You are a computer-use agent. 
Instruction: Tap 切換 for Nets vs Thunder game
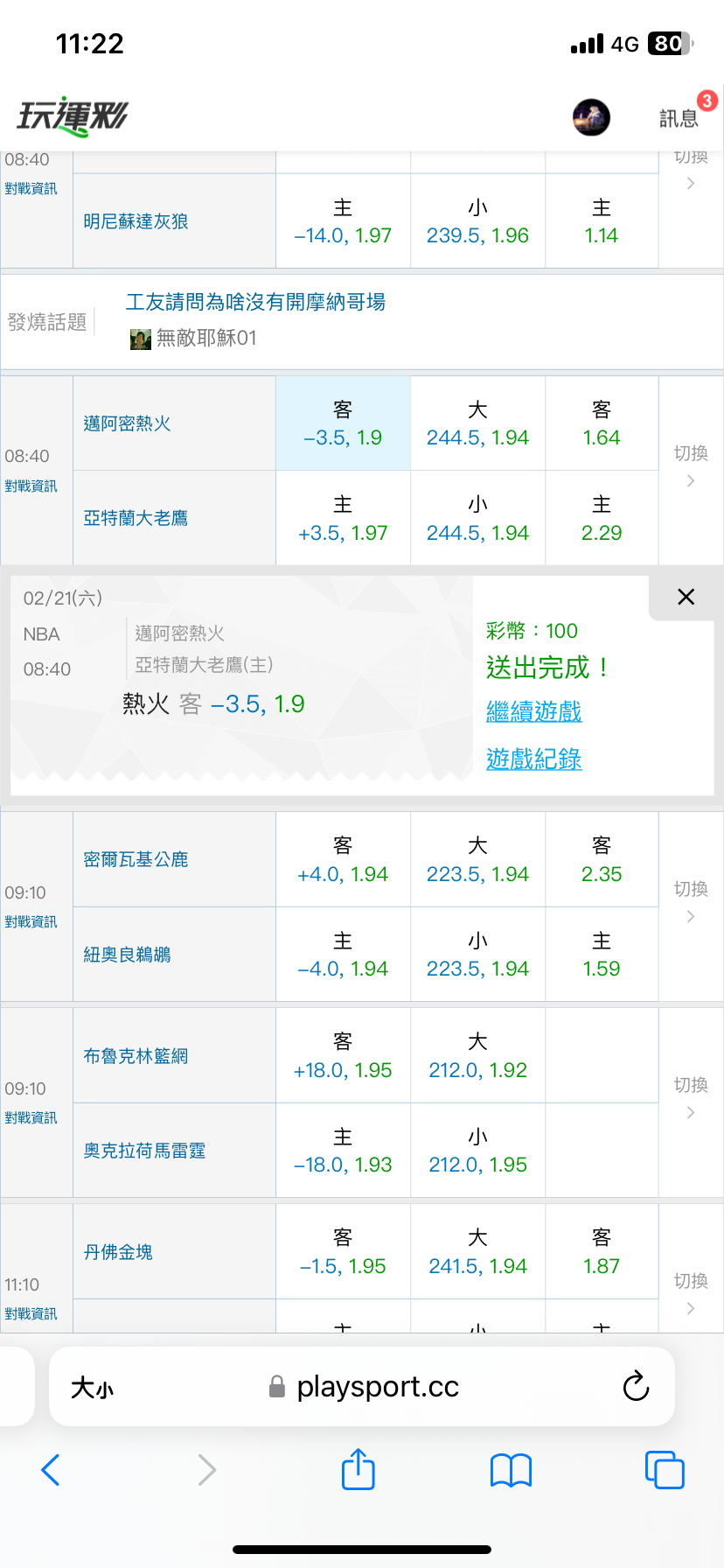691,1098
